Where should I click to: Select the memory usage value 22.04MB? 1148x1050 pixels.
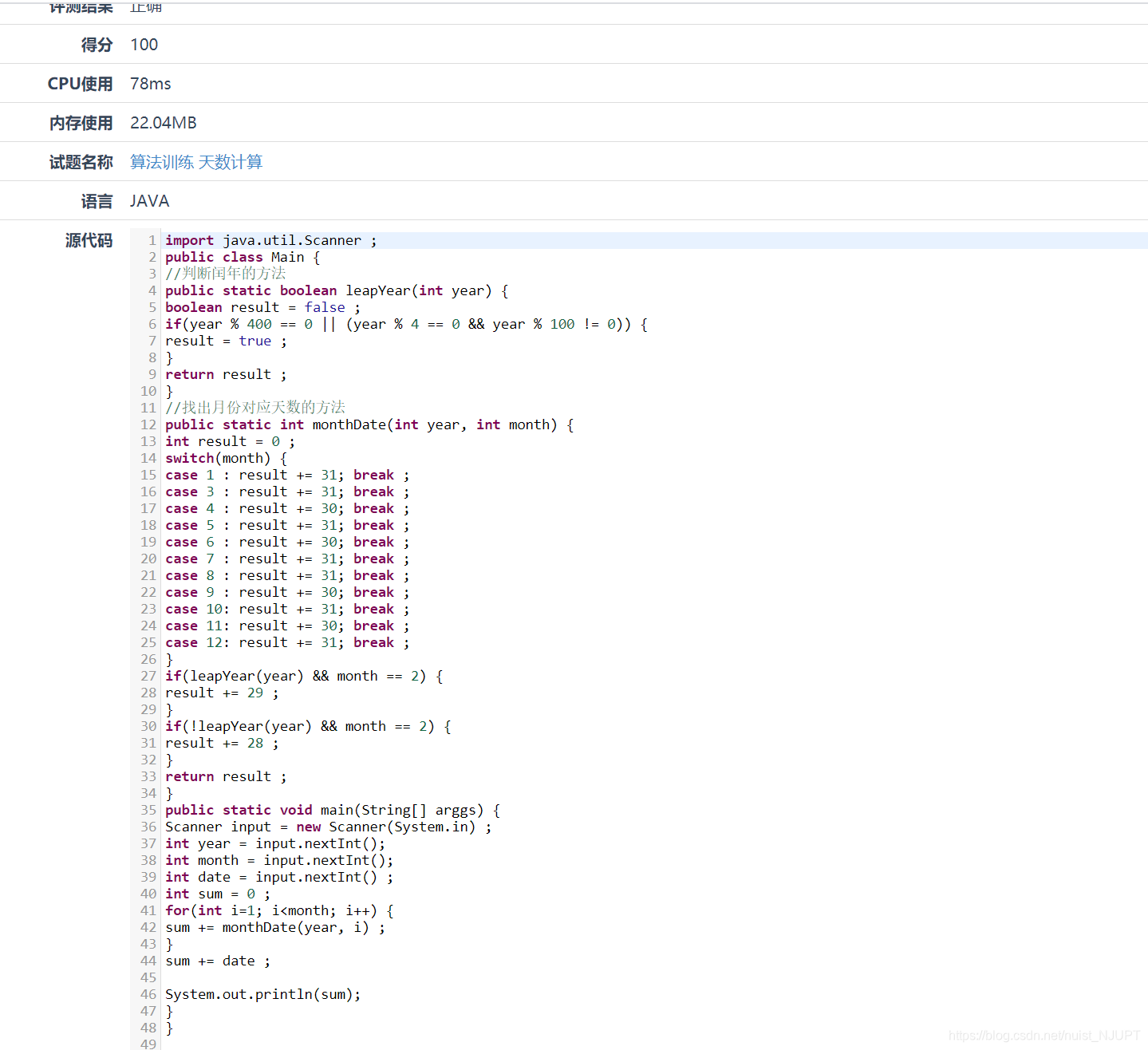pyautogui.click(x=164, y=123)
